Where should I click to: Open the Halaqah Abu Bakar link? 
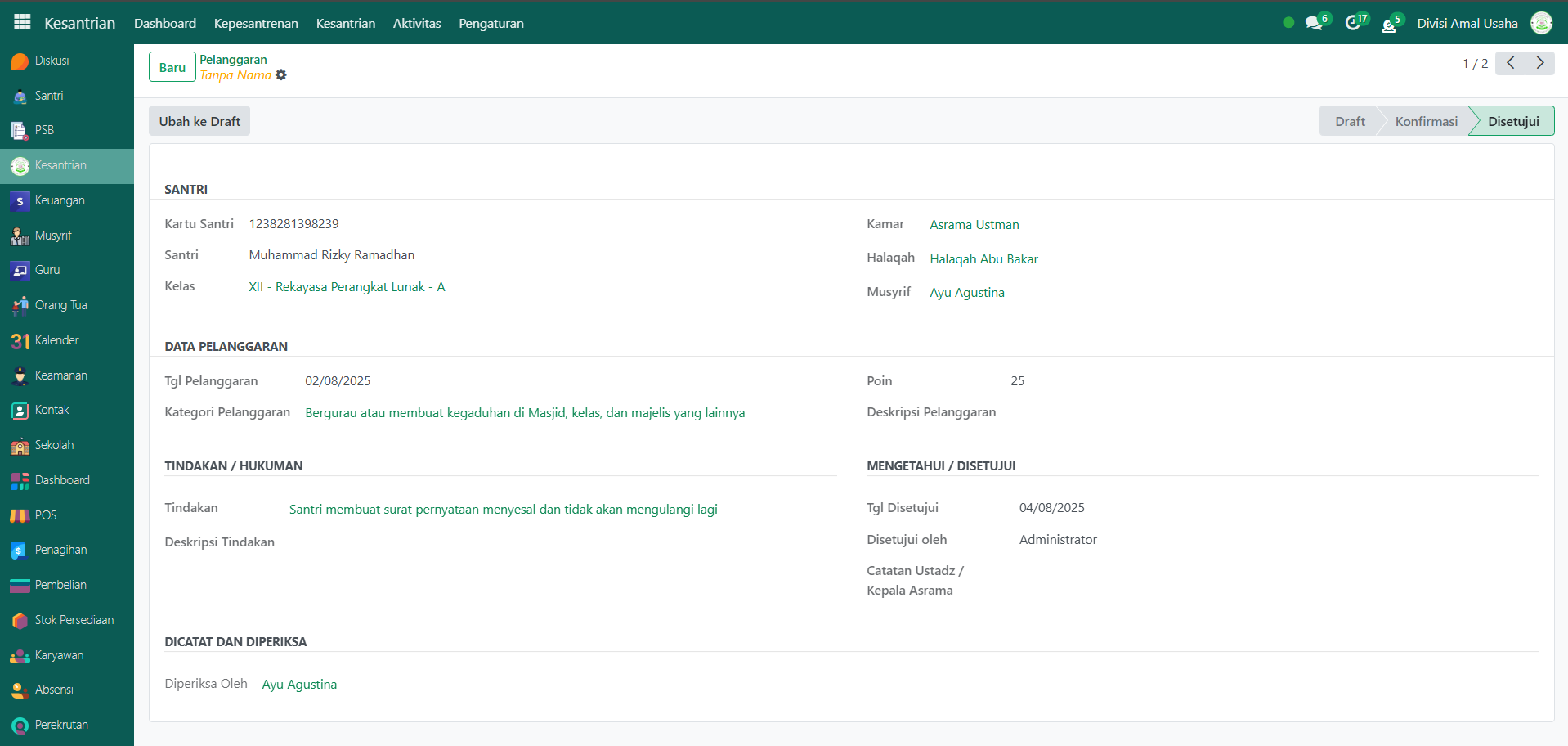point(983,259)
